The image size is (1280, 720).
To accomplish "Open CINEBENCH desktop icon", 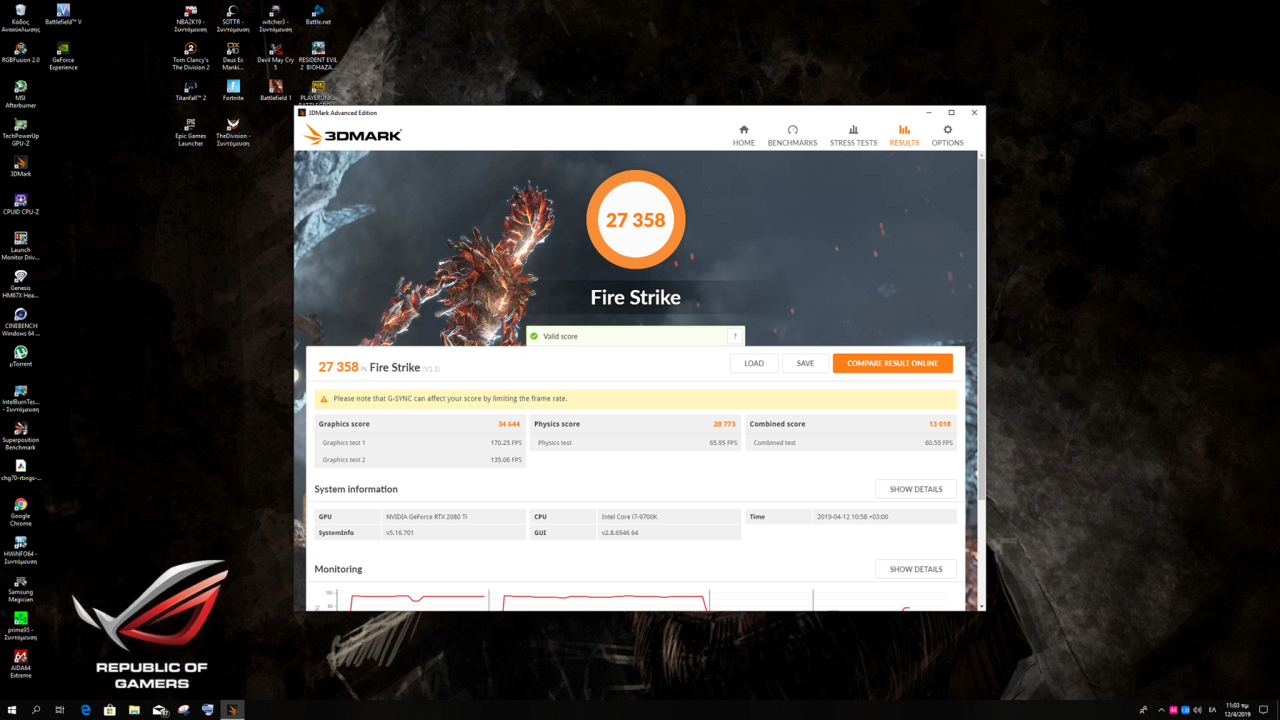I will [20, 322].
